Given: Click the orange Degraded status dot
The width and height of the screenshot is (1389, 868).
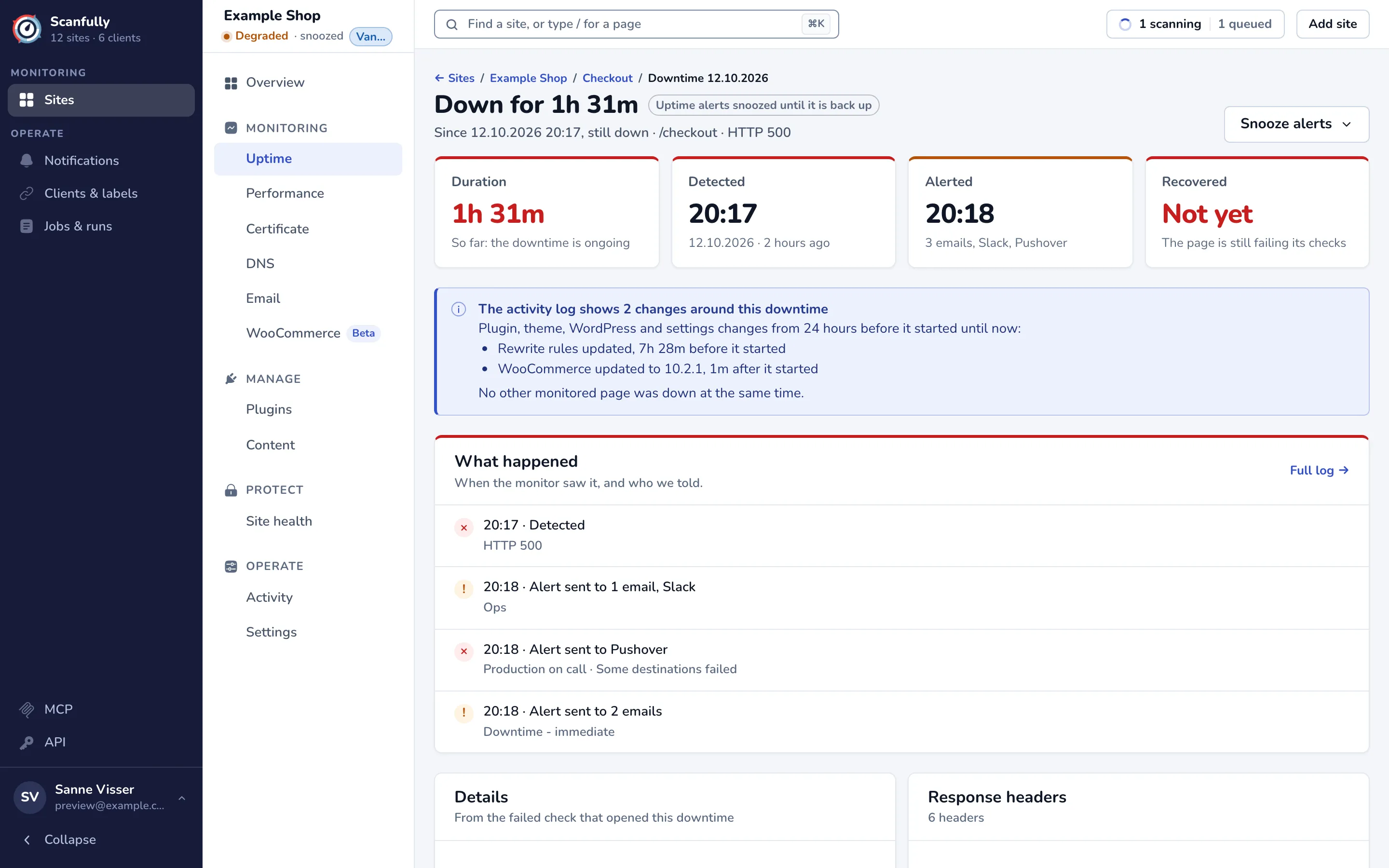Looking at the screenshot, I should (227, 37).
